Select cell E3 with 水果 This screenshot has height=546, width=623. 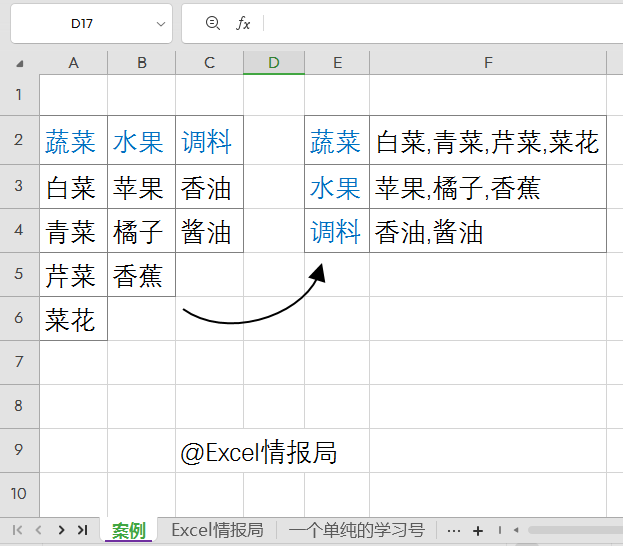click(x=337, y=186)
